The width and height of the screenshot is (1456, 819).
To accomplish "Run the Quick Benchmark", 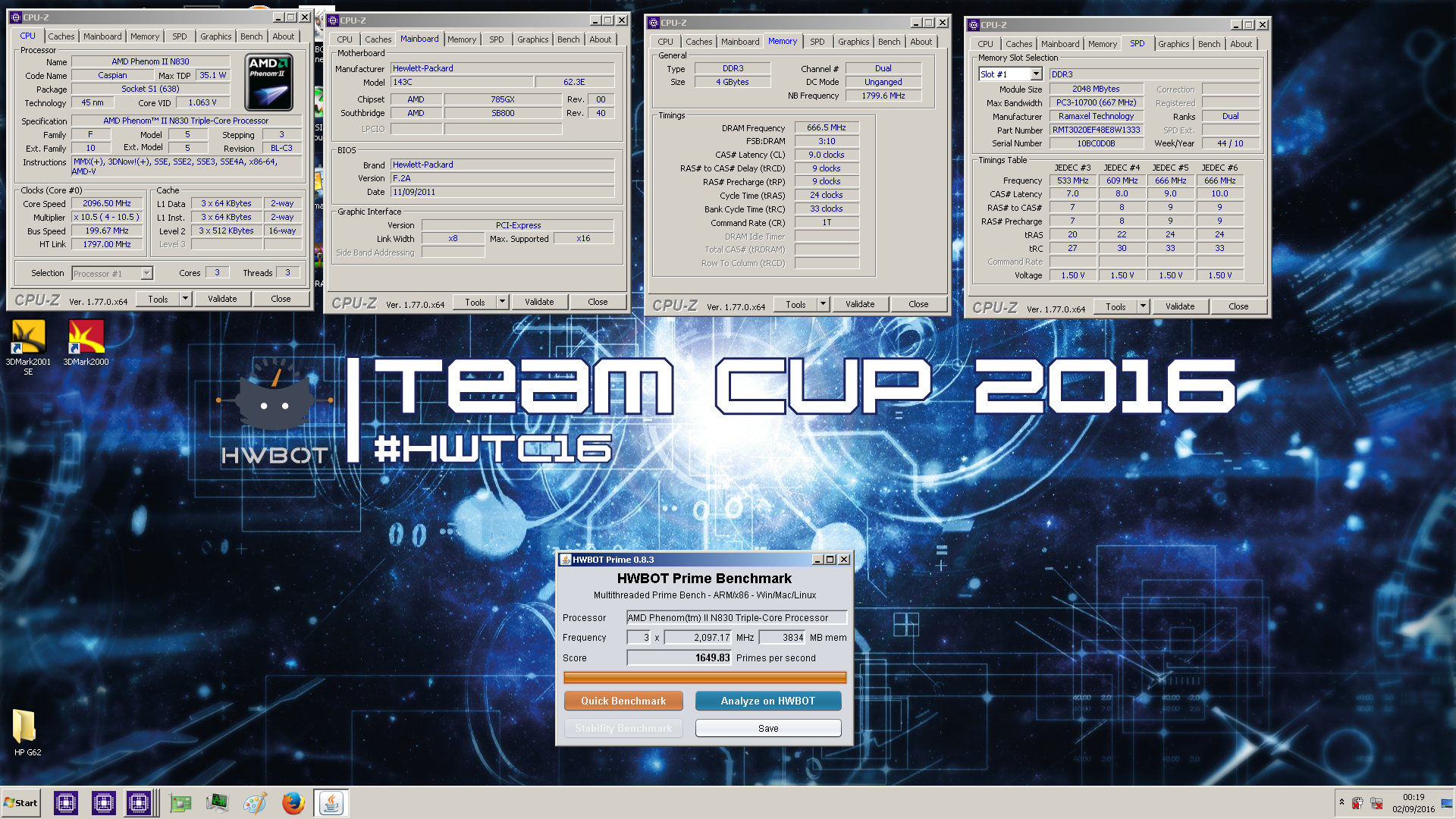I will click(x=623, y=701).
